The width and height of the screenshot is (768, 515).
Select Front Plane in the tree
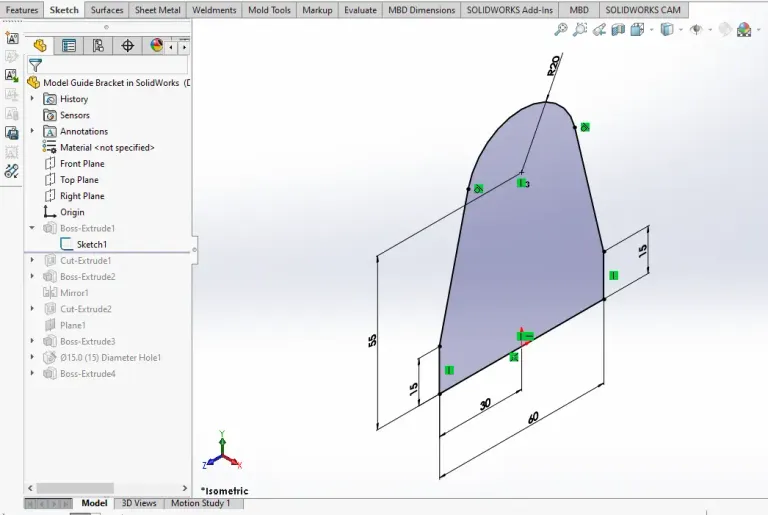81,164
